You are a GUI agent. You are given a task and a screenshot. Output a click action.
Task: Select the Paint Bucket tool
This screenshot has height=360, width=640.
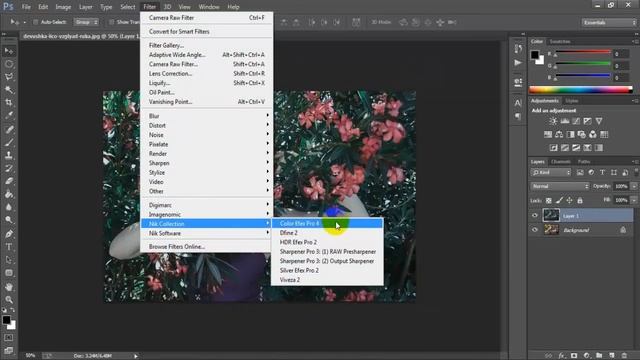pos(9,194)
